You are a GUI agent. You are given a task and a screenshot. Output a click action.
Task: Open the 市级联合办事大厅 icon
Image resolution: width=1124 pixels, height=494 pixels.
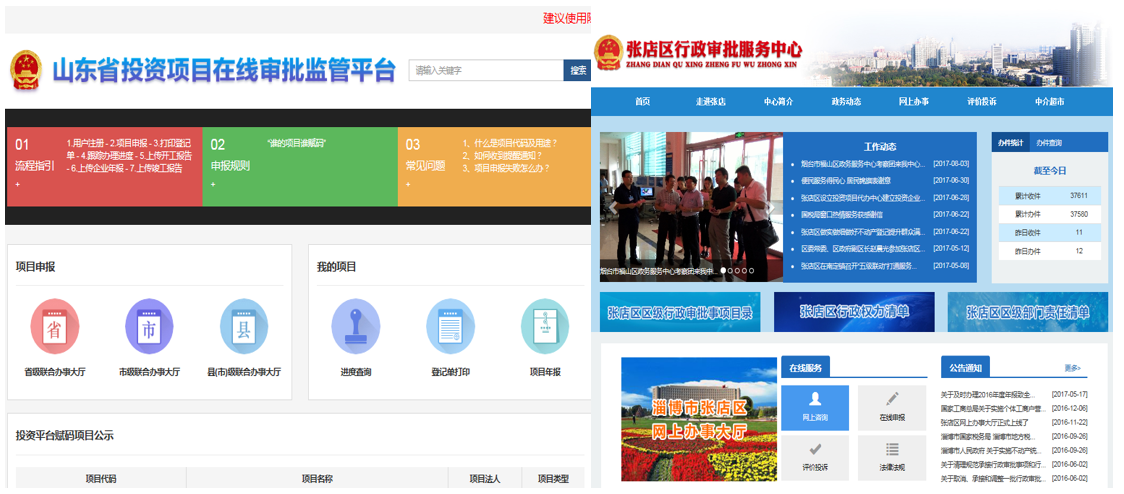(x=149, y=327)
